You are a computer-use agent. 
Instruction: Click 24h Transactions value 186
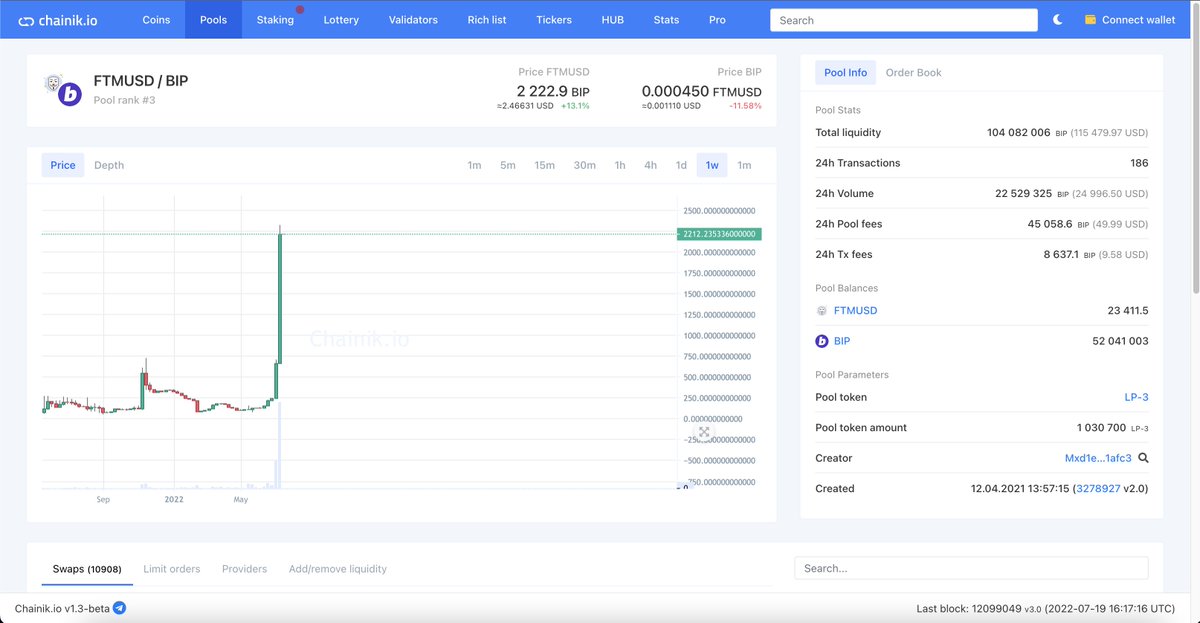(x=1139, y=163)
